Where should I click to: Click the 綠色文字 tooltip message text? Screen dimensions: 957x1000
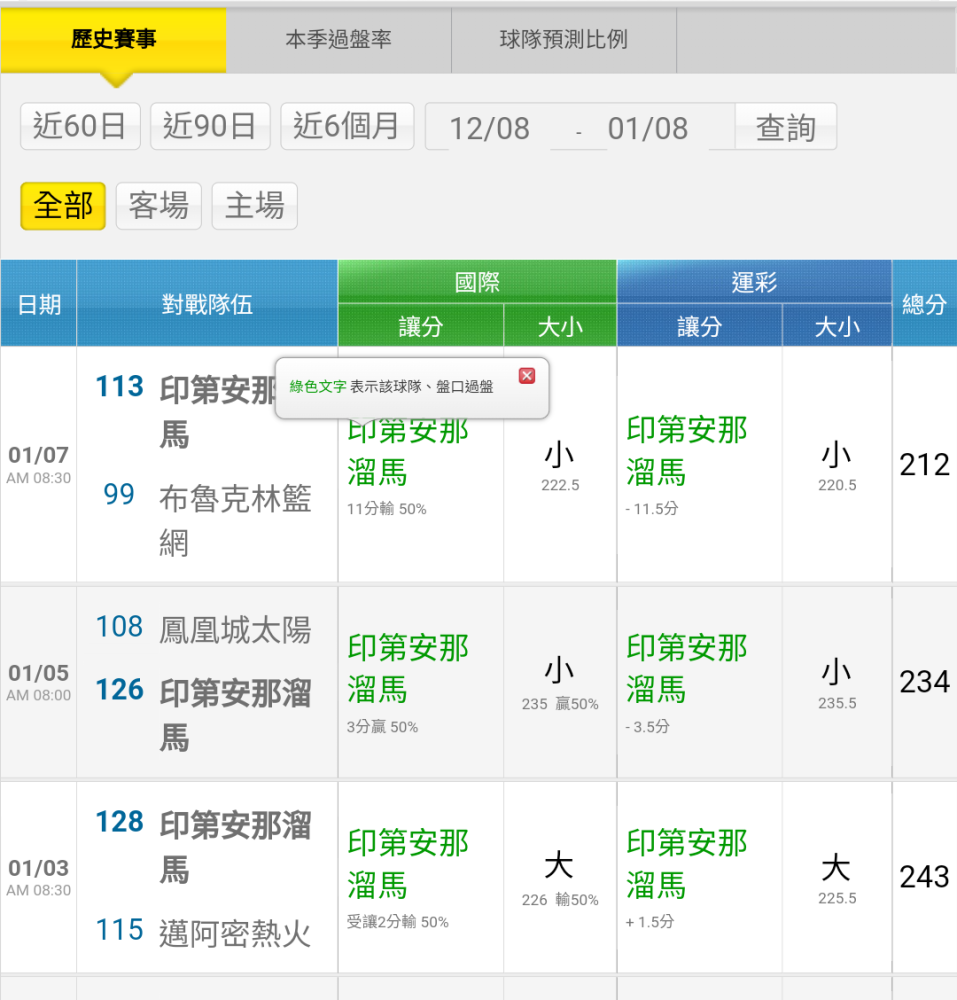pyautogui.click(x=391, y=386)
